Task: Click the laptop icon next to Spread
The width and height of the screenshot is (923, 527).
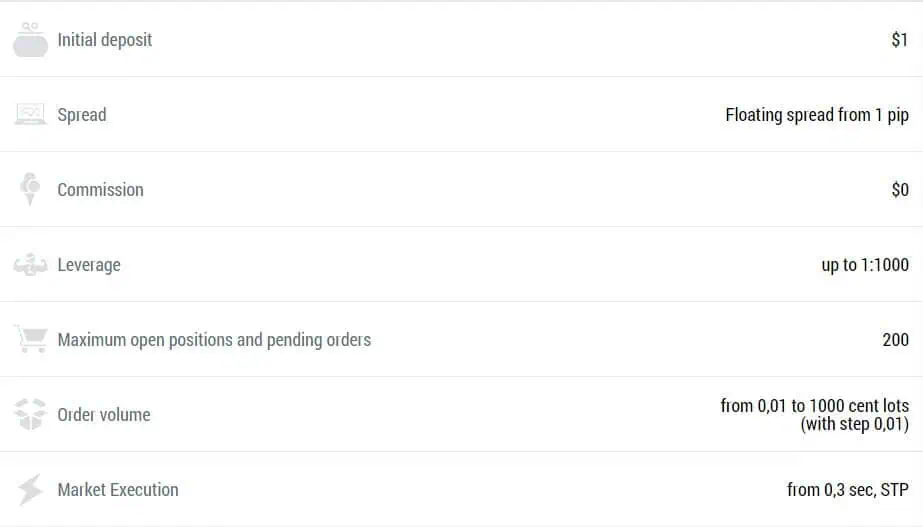Action: click(x=30, y=114)
